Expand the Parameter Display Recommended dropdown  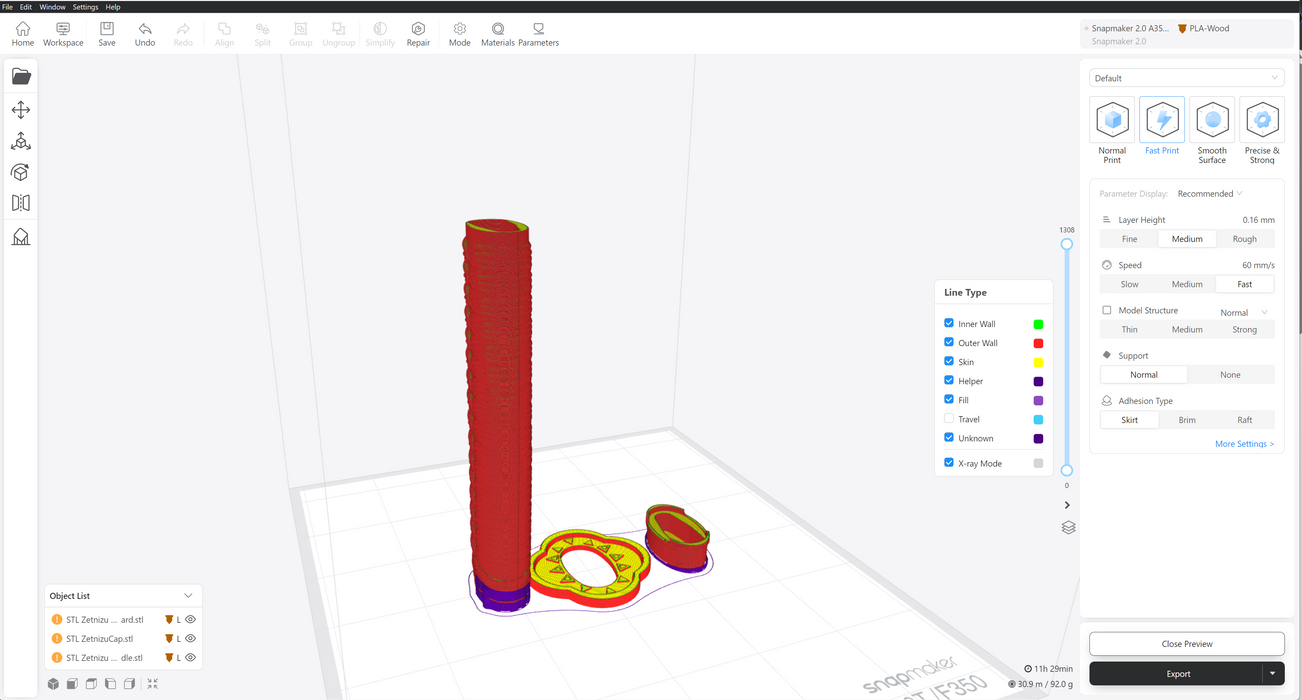click(1210, 194)
